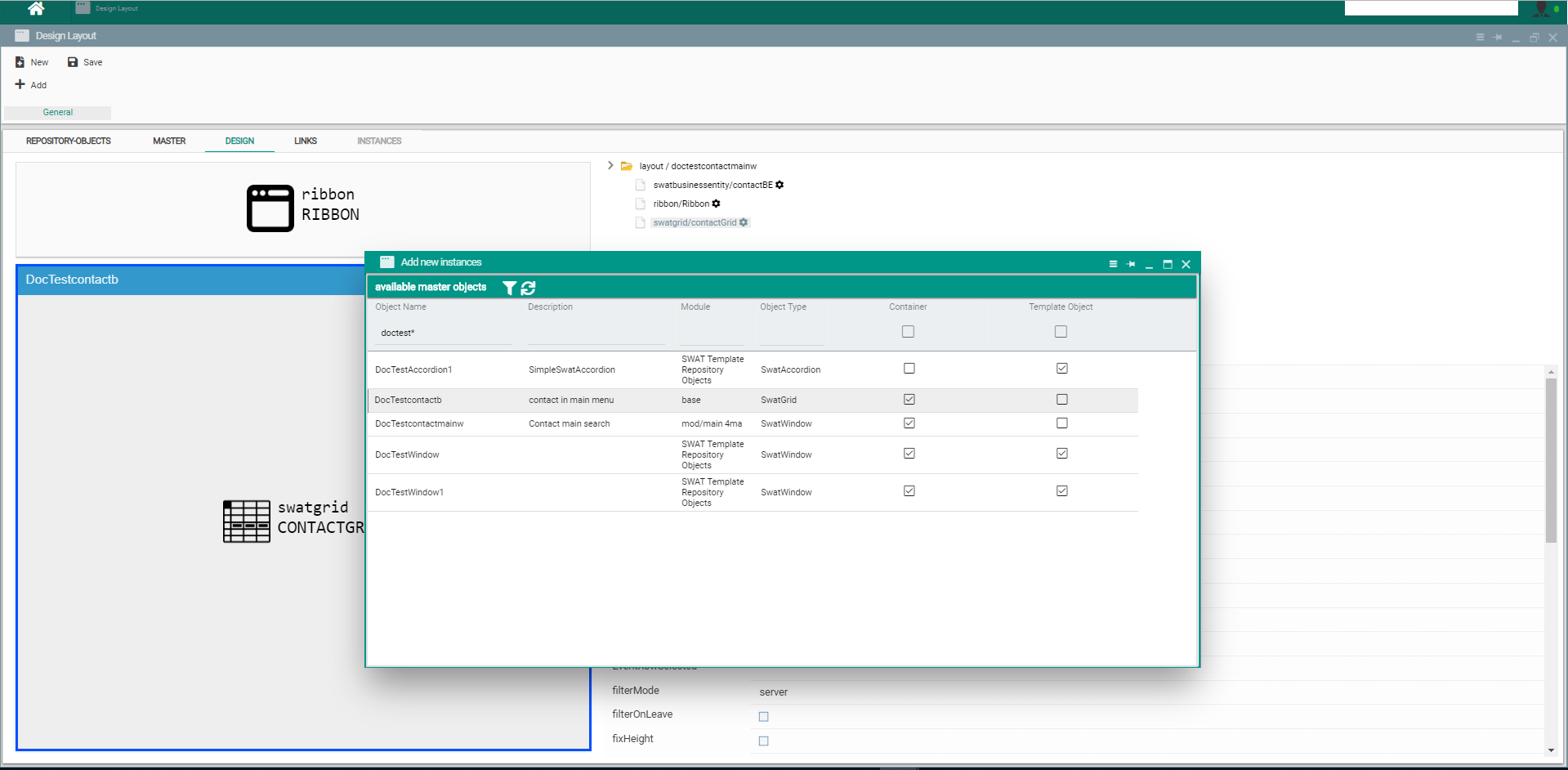Close the Add new instances dialog

coord(1186,264)
